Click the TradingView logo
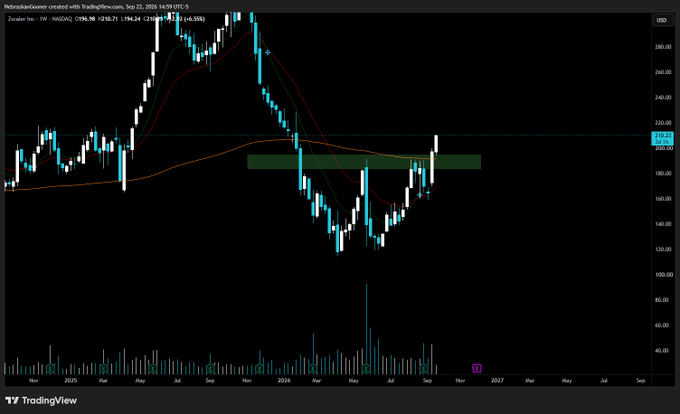Image resolution: width=680 pixels, height=414 pixels. pyautogui.click(x=41, y=401)
